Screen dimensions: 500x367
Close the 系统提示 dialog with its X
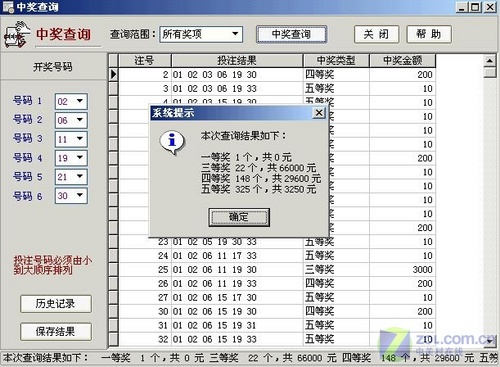click(x=319, y=113)
